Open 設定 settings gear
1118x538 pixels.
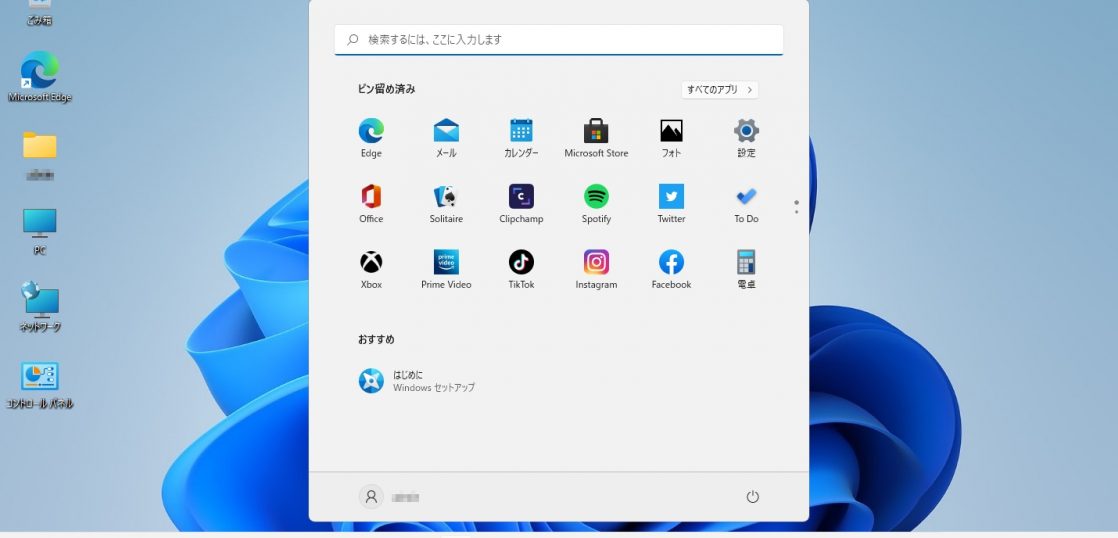(747, 138)
